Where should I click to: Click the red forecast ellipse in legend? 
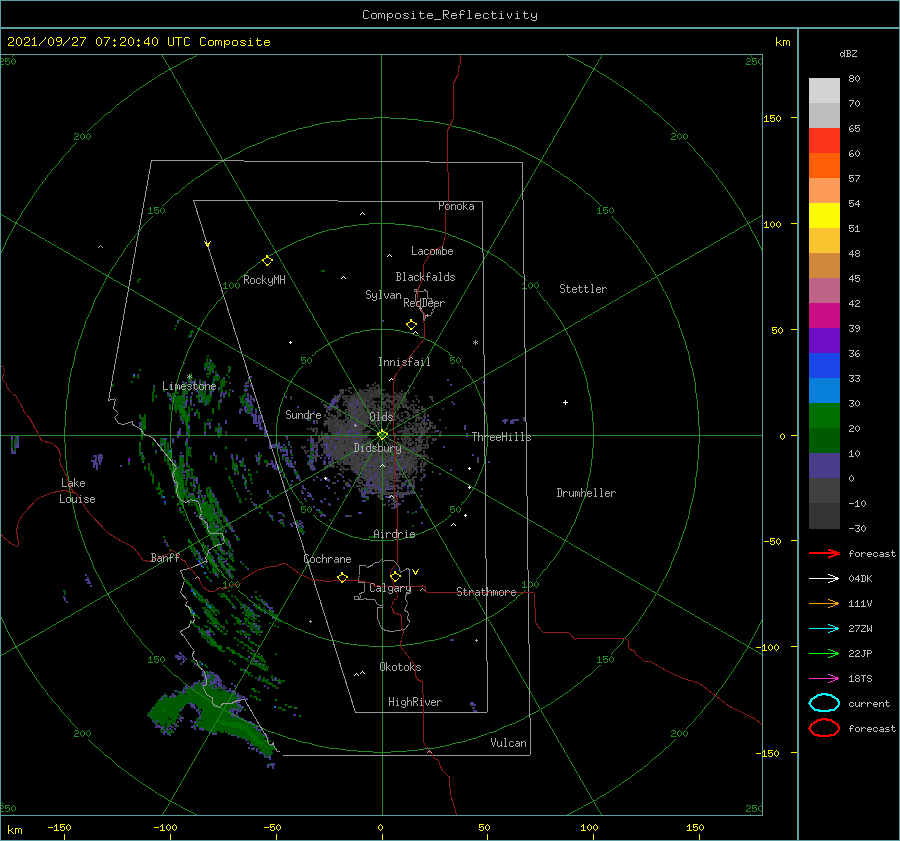824,728
